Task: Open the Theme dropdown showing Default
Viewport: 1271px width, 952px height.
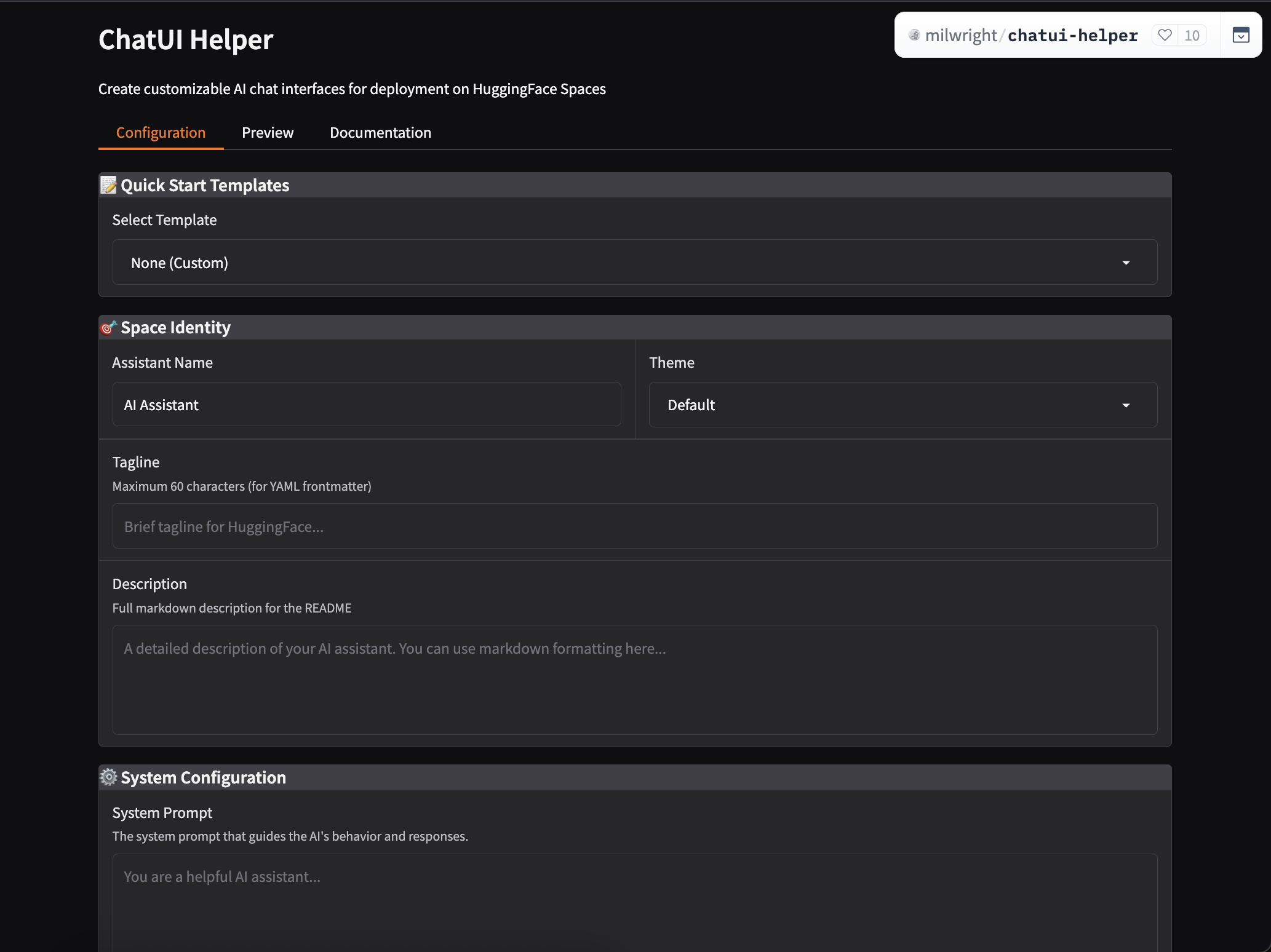Action: (901, 405)
